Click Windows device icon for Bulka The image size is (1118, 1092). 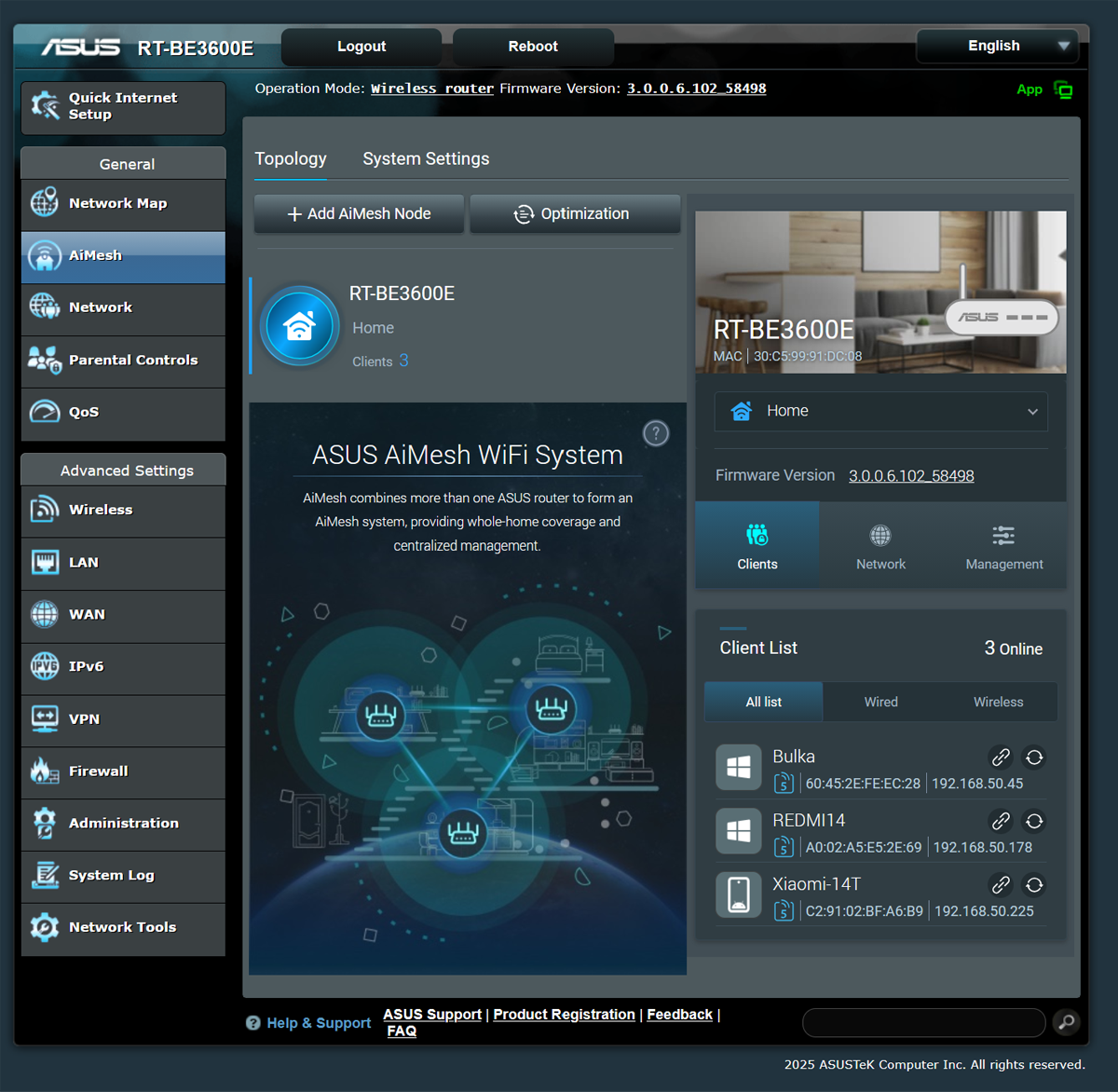pos(739,768)
